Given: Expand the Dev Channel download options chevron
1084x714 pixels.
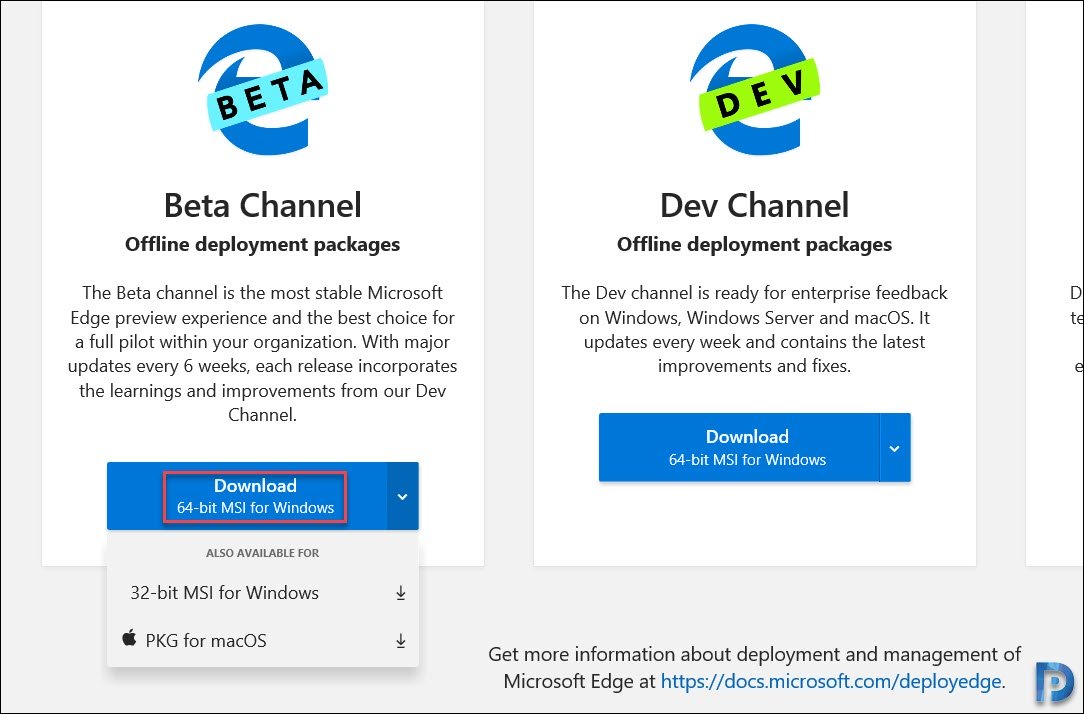Looking at the screenshot, I should click(895, 448).
